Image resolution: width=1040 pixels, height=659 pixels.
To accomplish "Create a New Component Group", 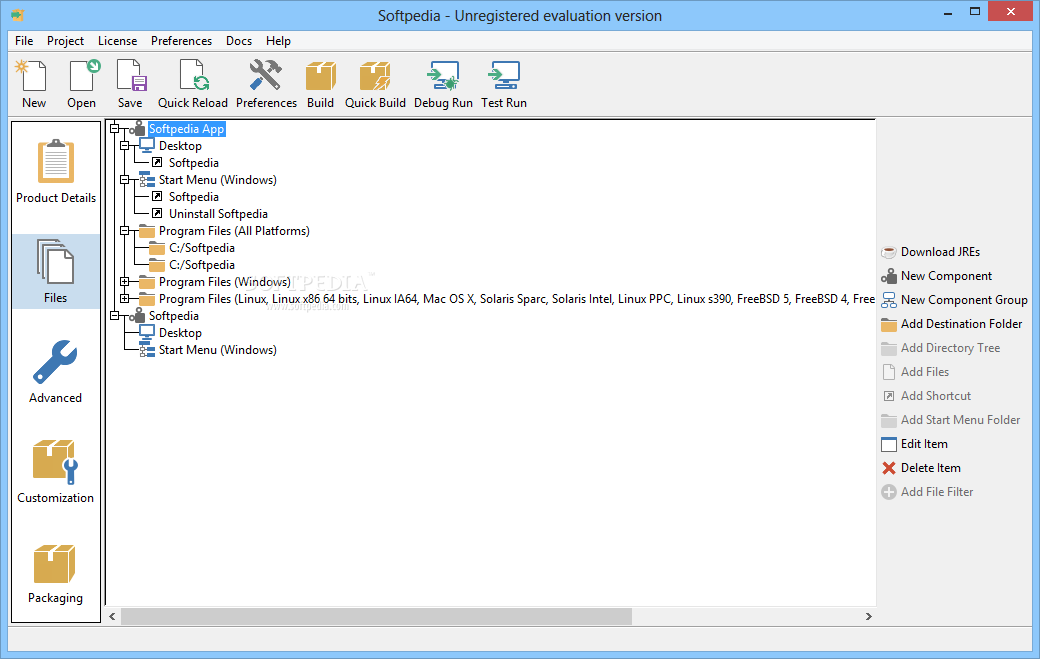I will (954, 300).
